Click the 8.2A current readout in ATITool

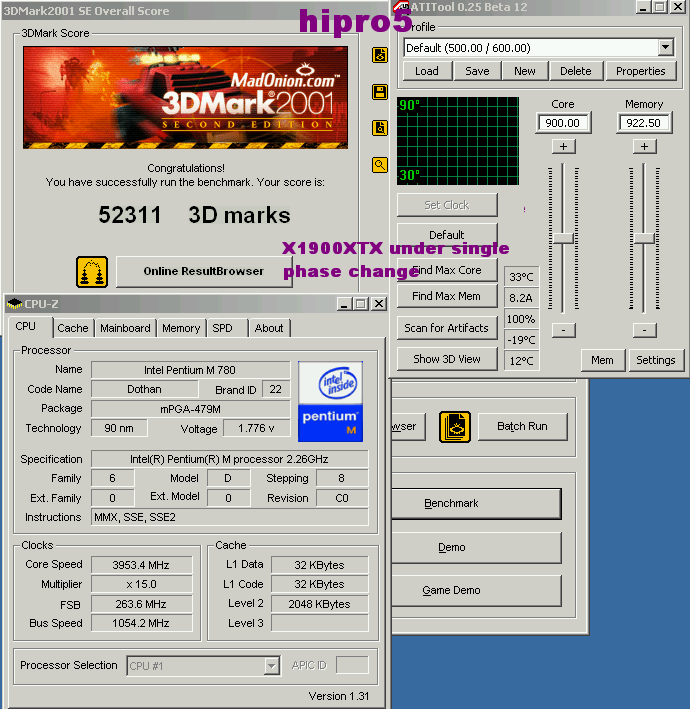tap(521, 298)
